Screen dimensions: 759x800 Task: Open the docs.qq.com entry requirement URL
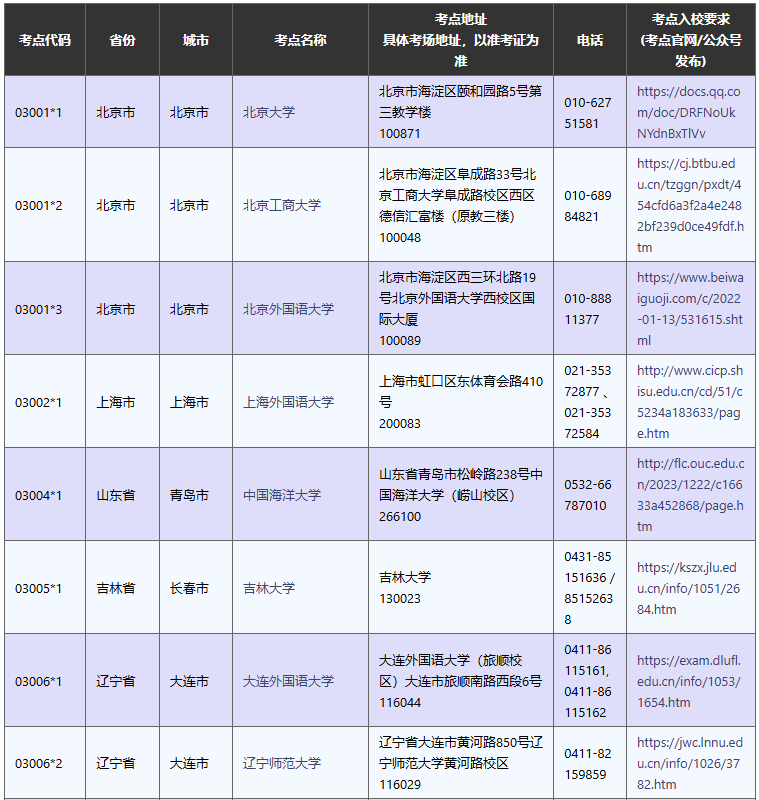[688, 112]
